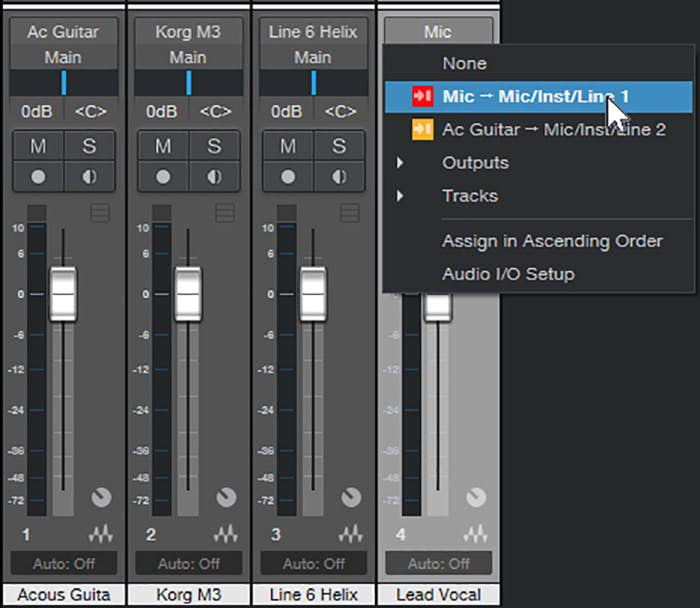Click the red Mic input icon in menu

click(x=422, y=96)
